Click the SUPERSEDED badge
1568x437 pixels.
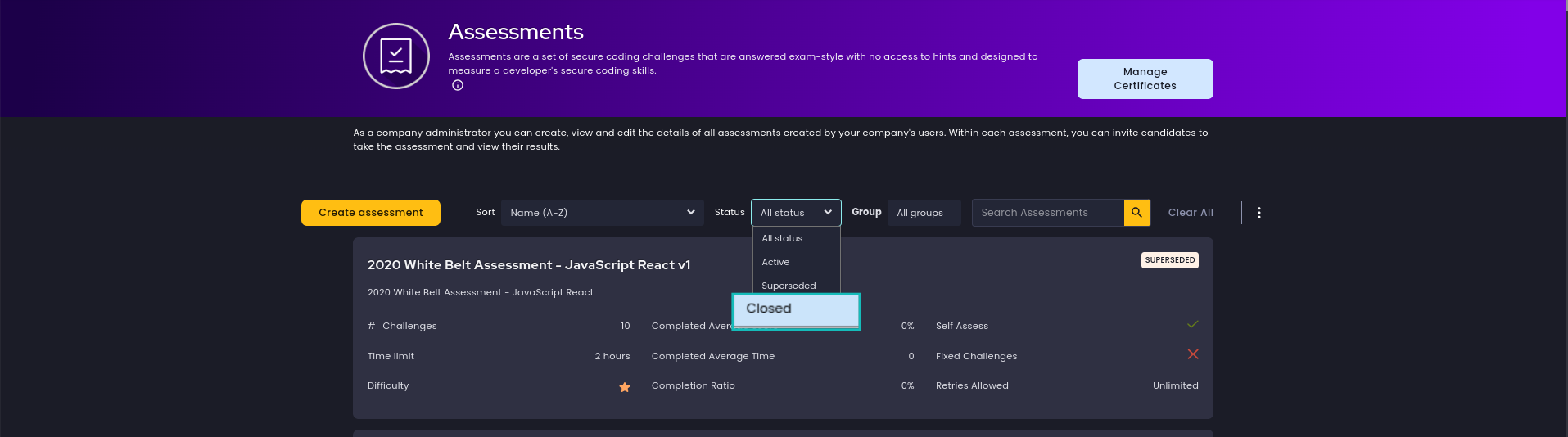pos(1170,260)
